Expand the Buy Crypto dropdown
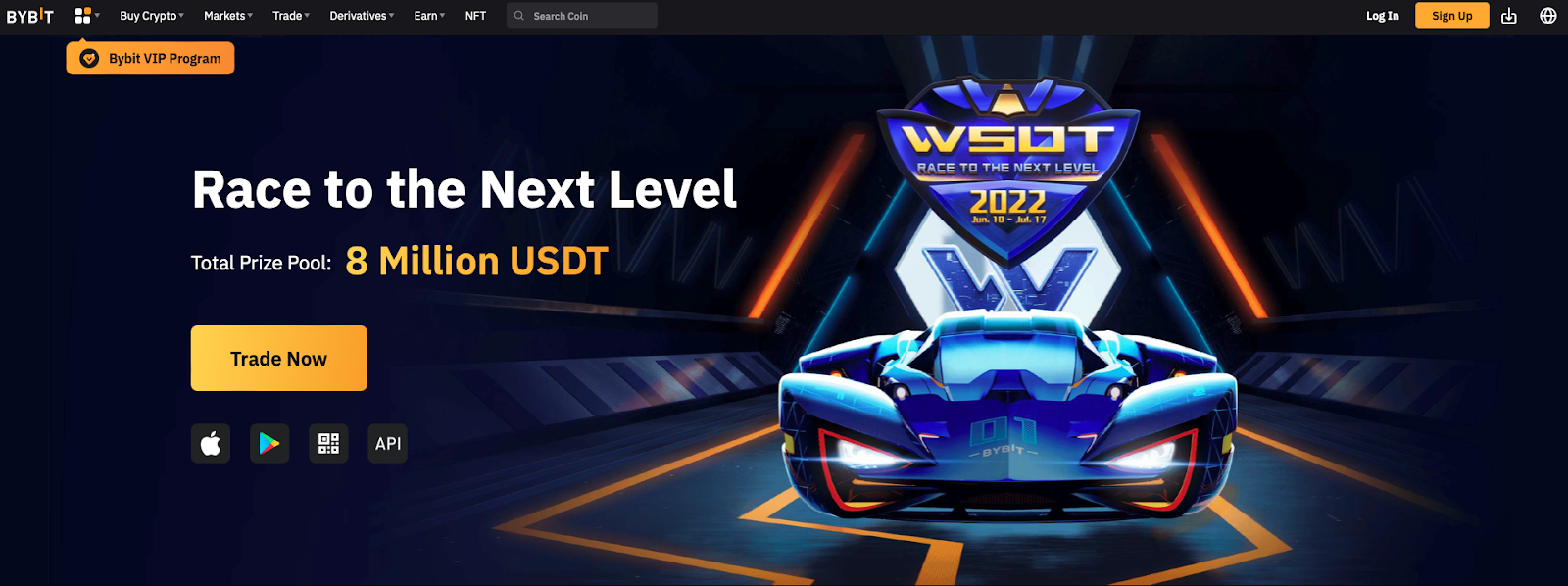This screenshot has width=1568, height=586. click(x=152, y=16)
